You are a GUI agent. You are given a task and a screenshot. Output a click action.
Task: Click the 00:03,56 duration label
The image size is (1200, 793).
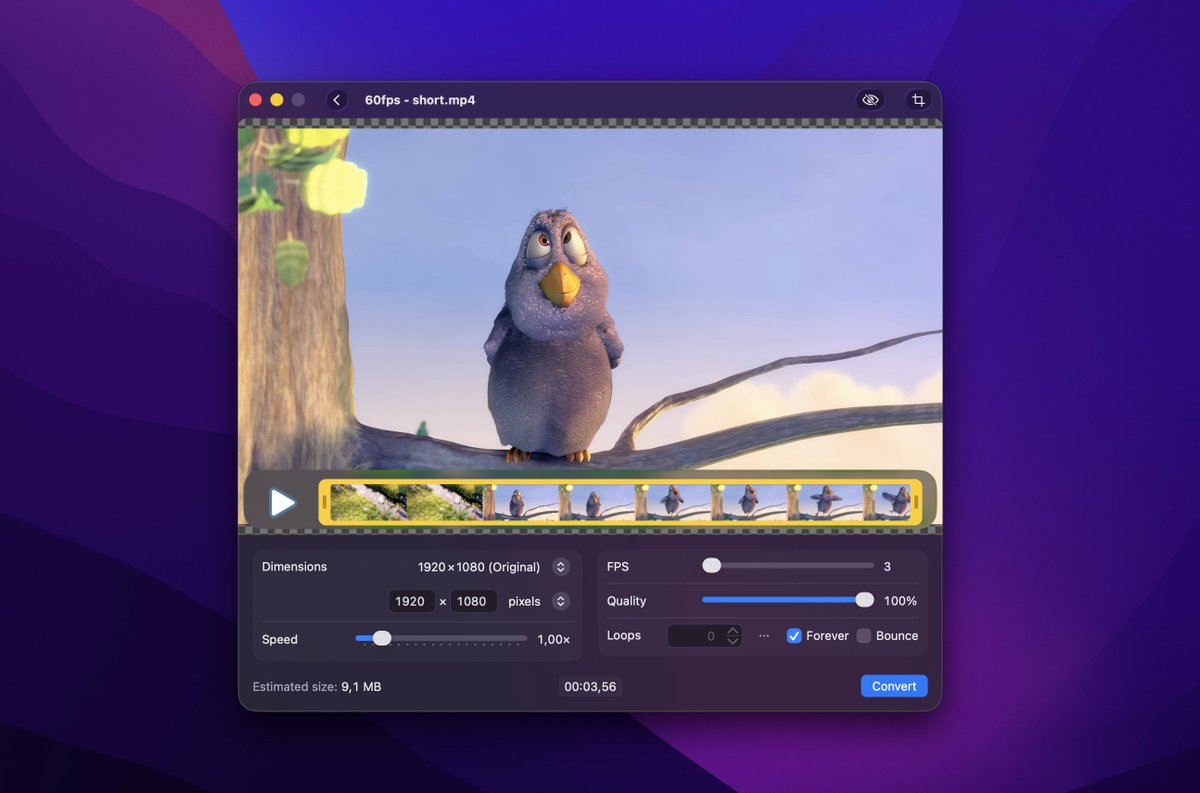click(x=590, y=687)
